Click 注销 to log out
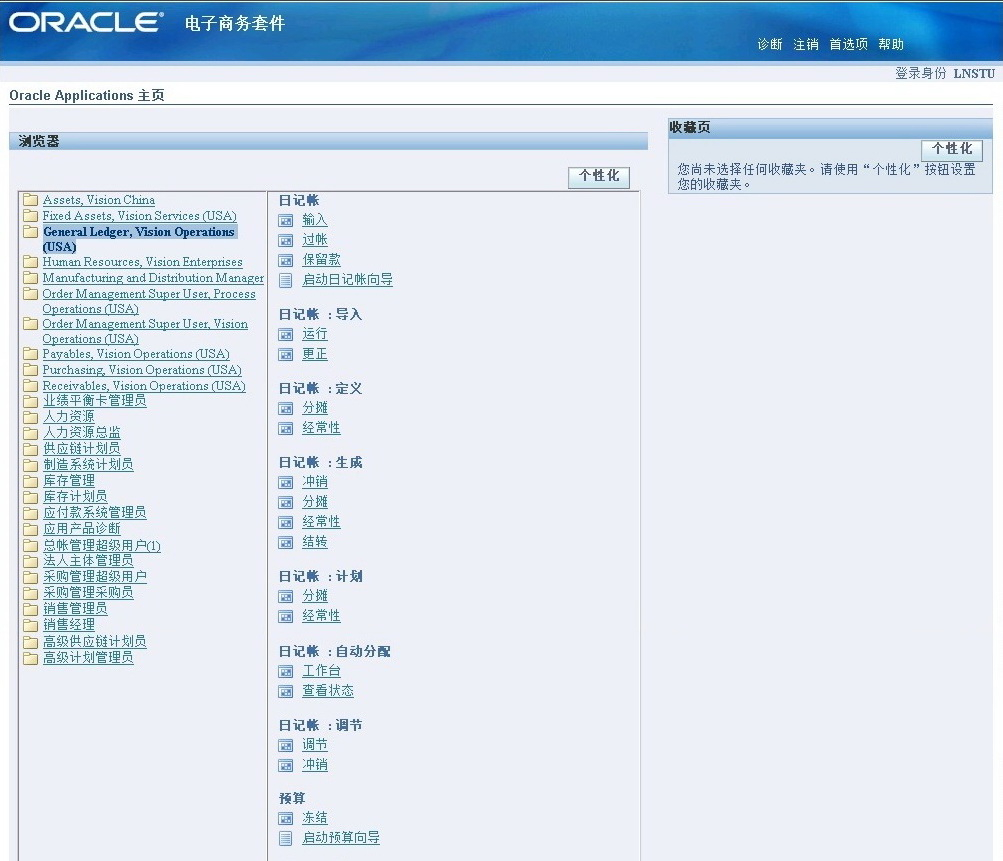This screenshot has width=1003, height=861. (x=805, y=44)
